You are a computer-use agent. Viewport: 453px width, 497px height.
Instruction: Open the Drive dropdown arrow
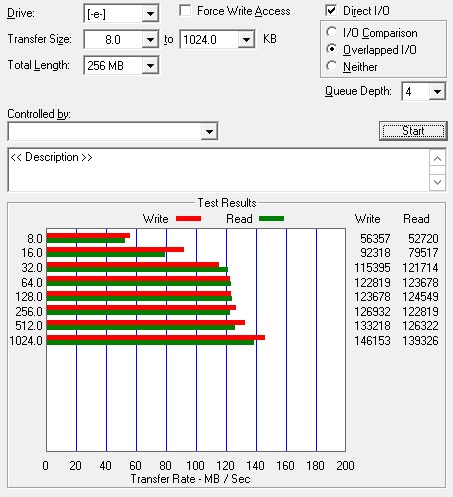150,14
